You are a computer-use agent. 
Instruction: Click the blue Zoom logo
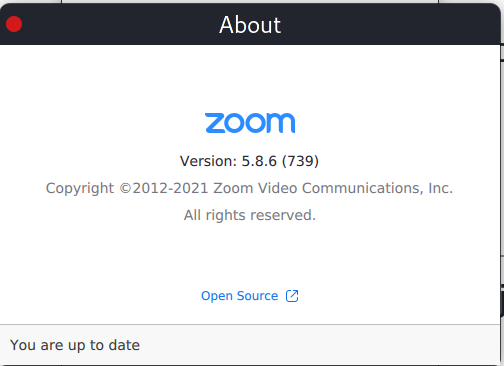(x=250, y=123)
